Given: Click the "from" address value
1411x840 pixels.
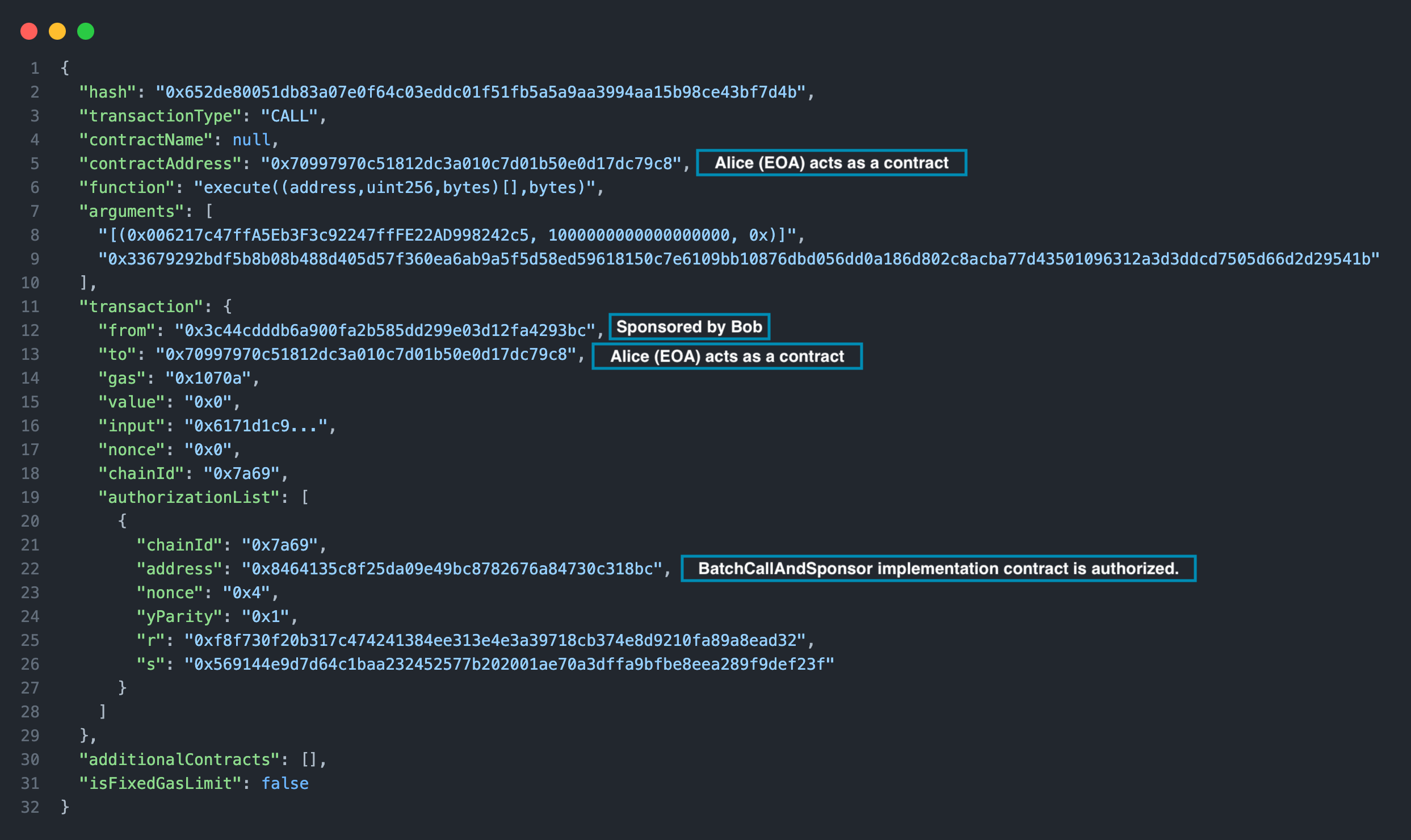Looking at the screenshot, I should [x=385, y=331].
